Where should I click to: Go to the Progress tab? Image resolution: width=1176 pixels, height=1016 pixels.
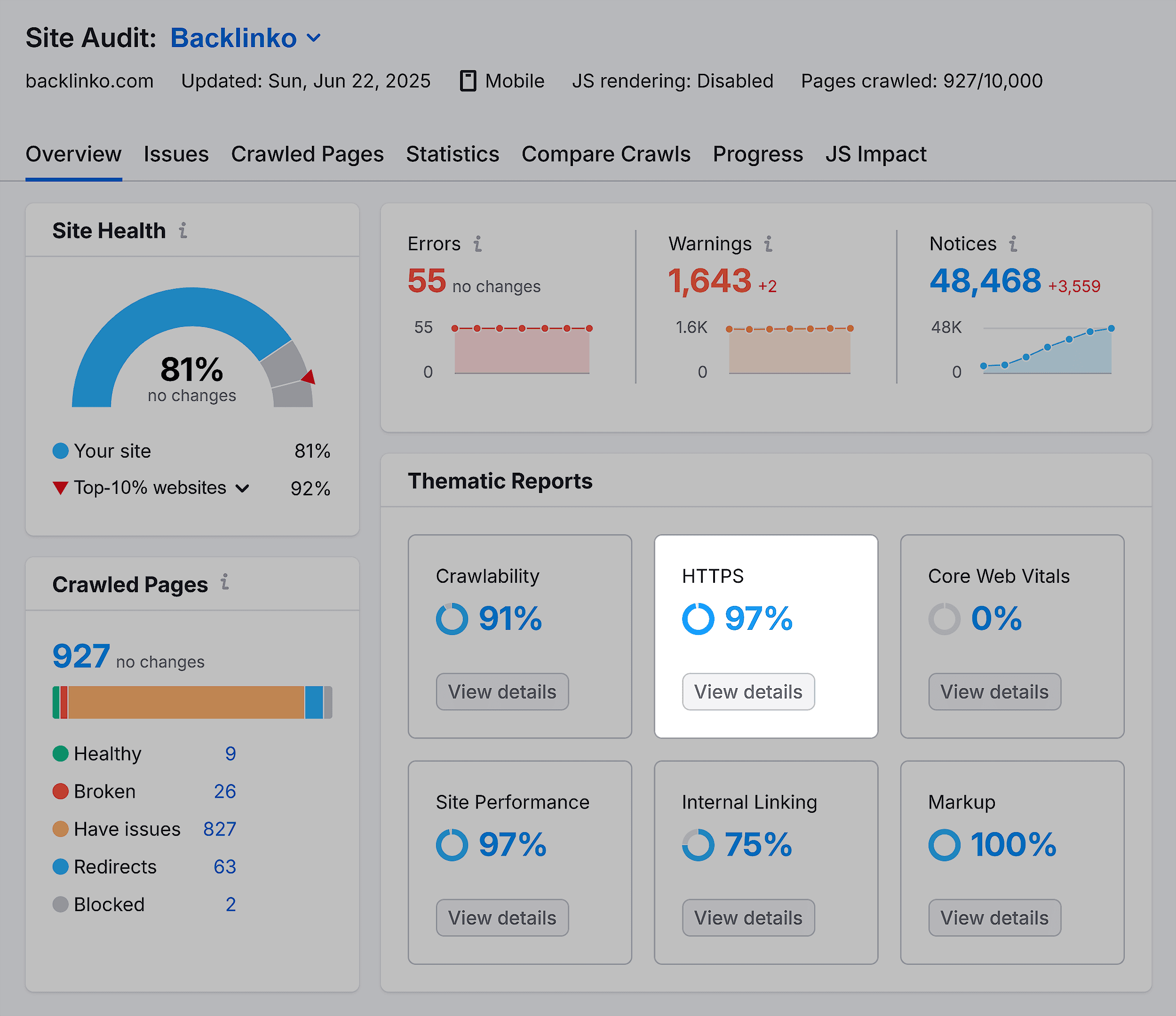pyautogui.click(x=758, y=154)
